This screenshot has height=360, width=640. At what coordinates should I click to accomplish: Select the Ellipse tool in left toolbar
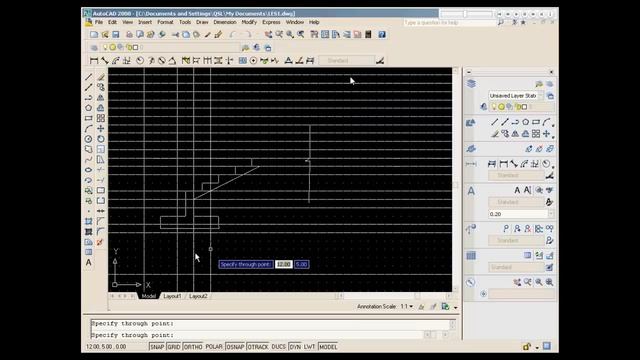coord(89,170)
